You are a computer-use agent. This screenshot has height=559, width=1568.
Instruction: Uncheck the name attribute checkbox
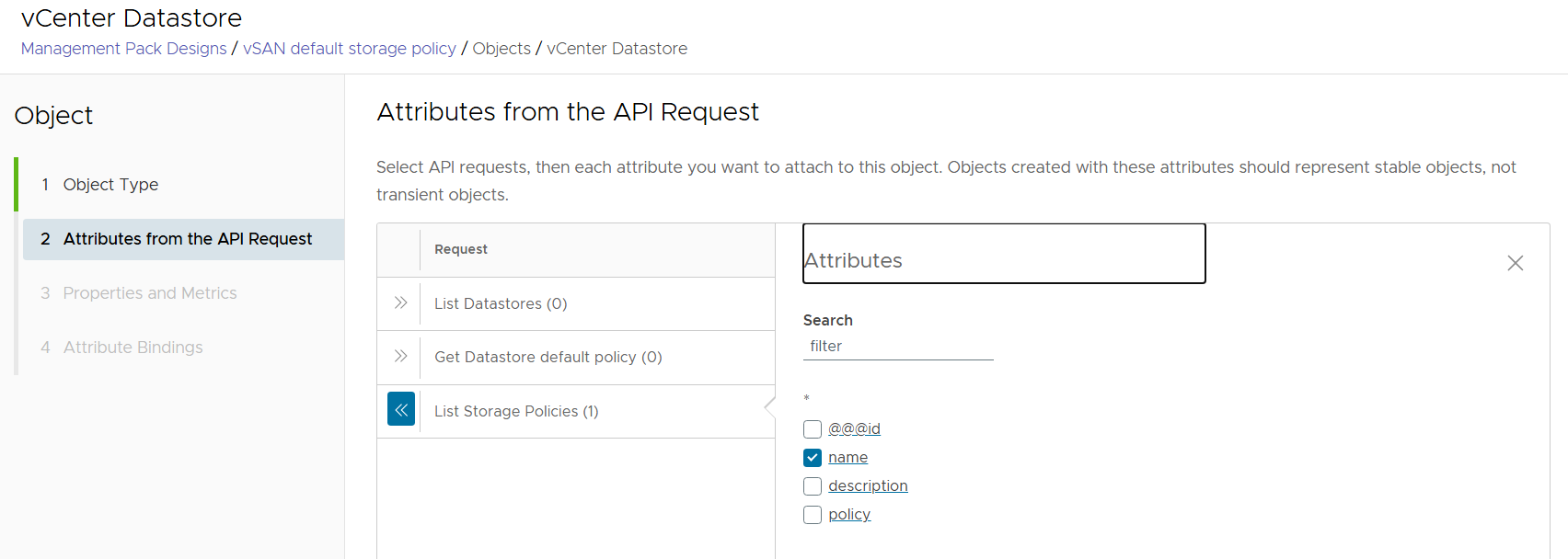click(x=813, y=458)
